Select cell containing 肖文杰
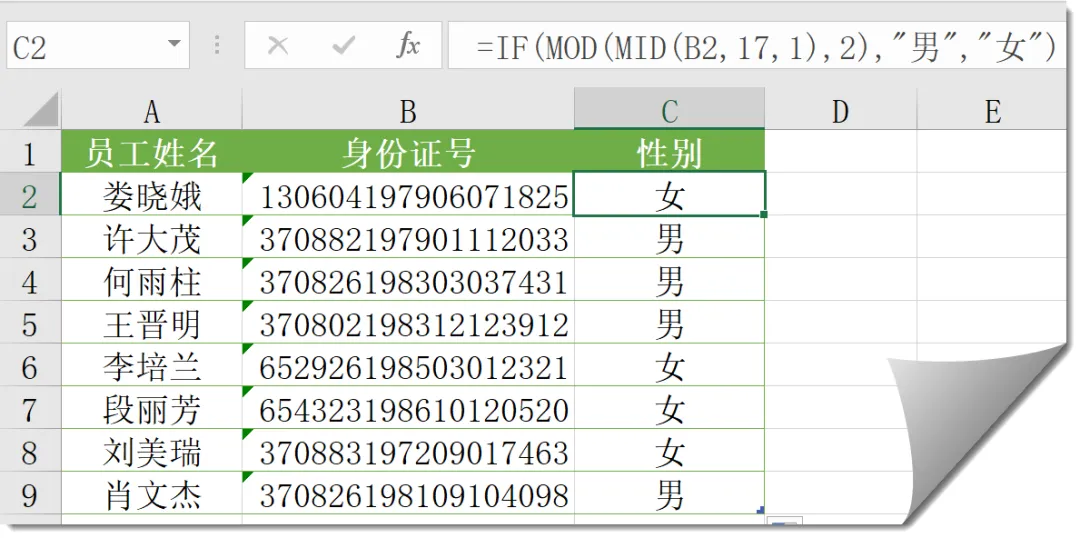The image size is (1080, 538). coord(152,493)
